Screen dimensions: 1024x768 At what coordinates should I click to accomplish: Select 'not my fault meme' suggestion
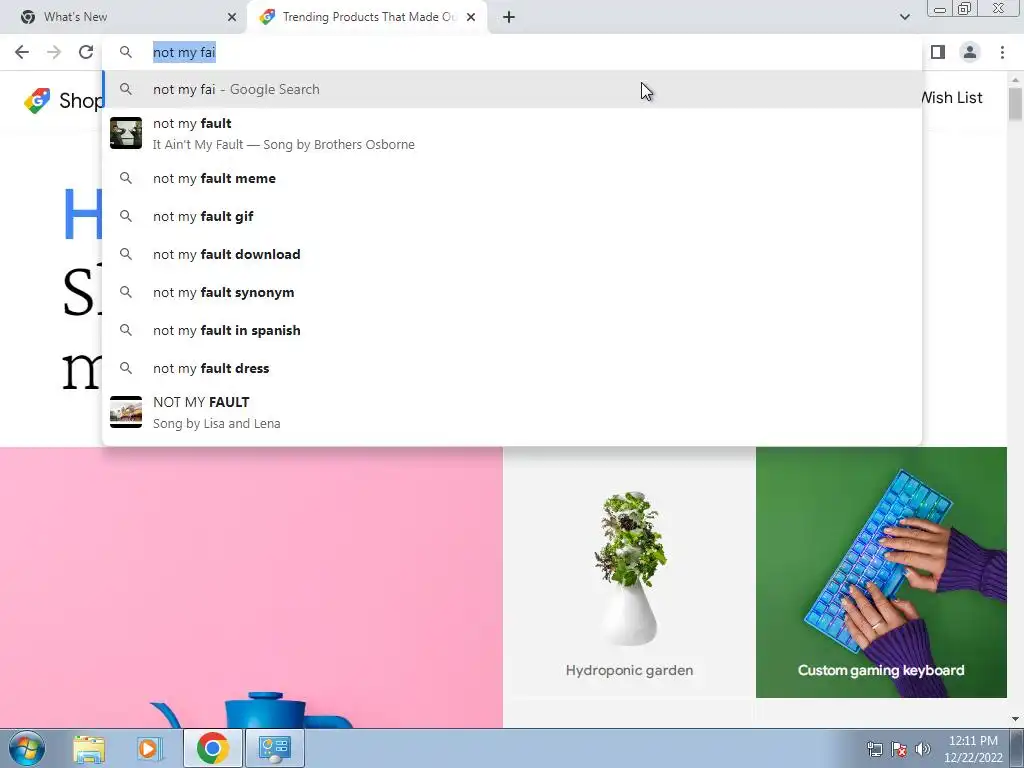513,178
